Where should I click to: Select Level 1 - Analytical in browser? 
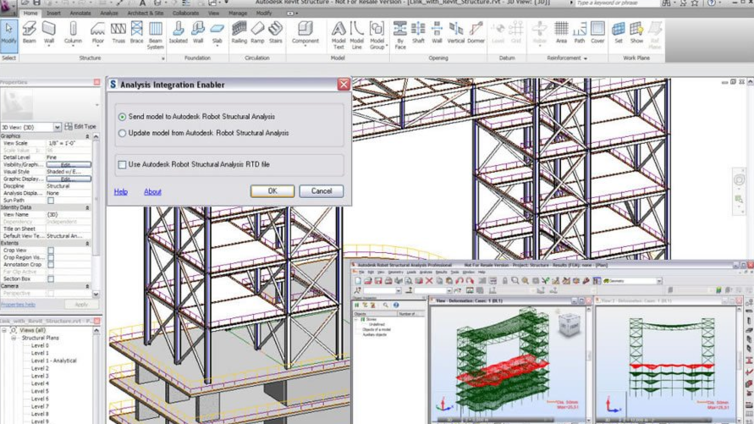pyautogui.click(x=53, y=361)
